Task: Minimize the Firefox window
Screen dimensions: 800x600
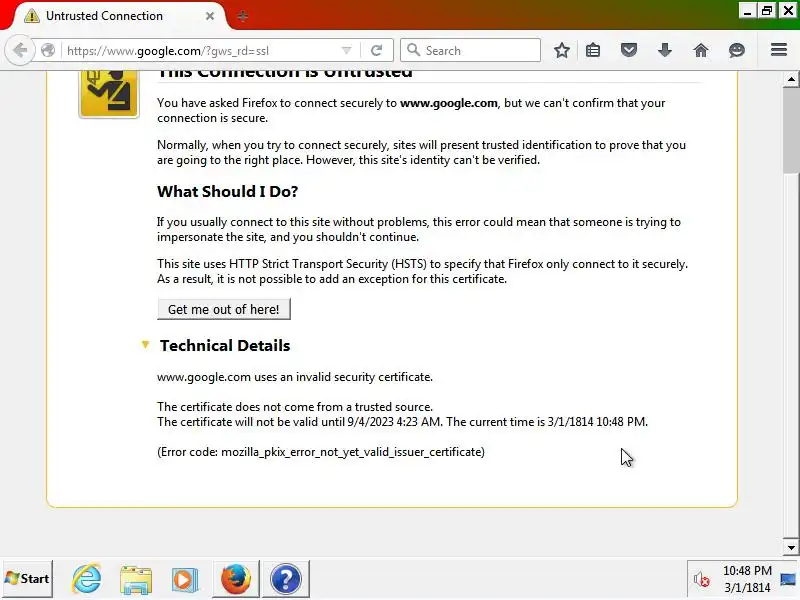Action: click(x=747, y=11)
